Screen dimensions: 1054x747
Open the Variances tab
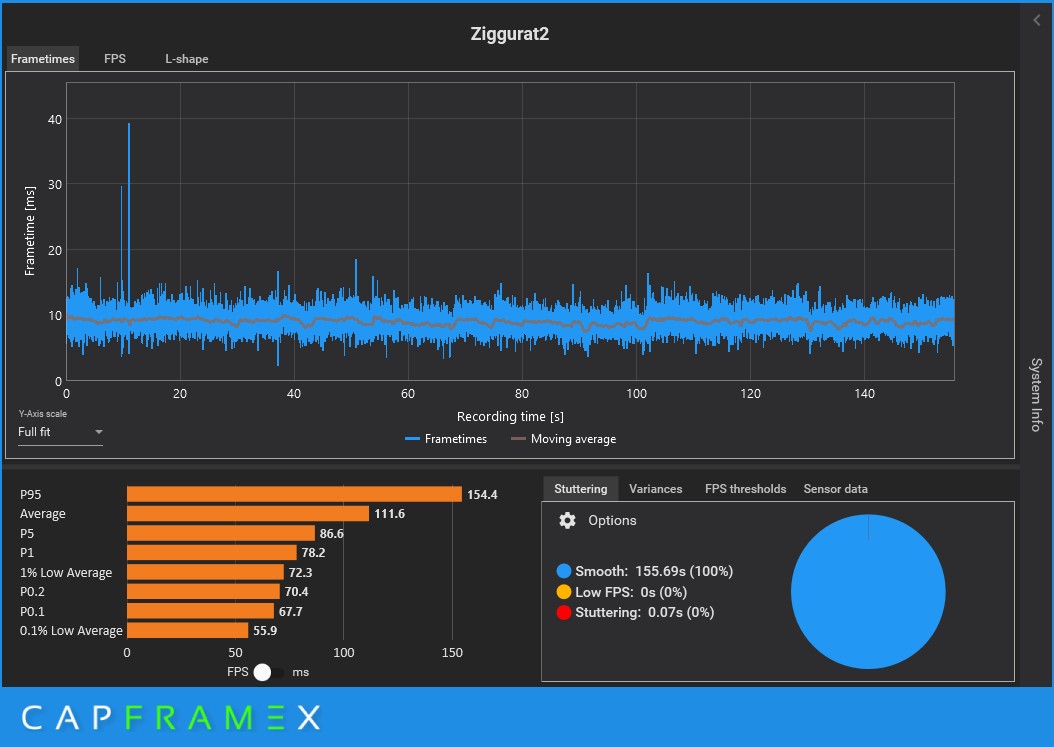[655, 489]
